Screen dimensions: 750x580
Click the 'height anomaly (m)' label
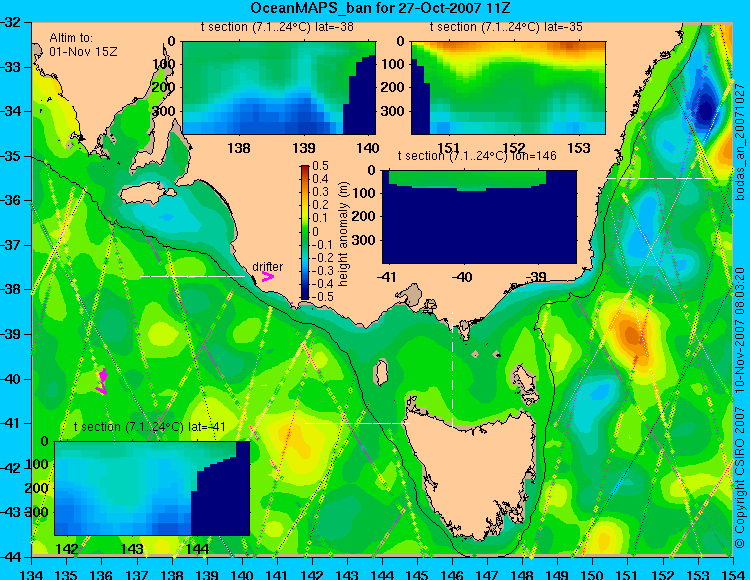[343, 234]
